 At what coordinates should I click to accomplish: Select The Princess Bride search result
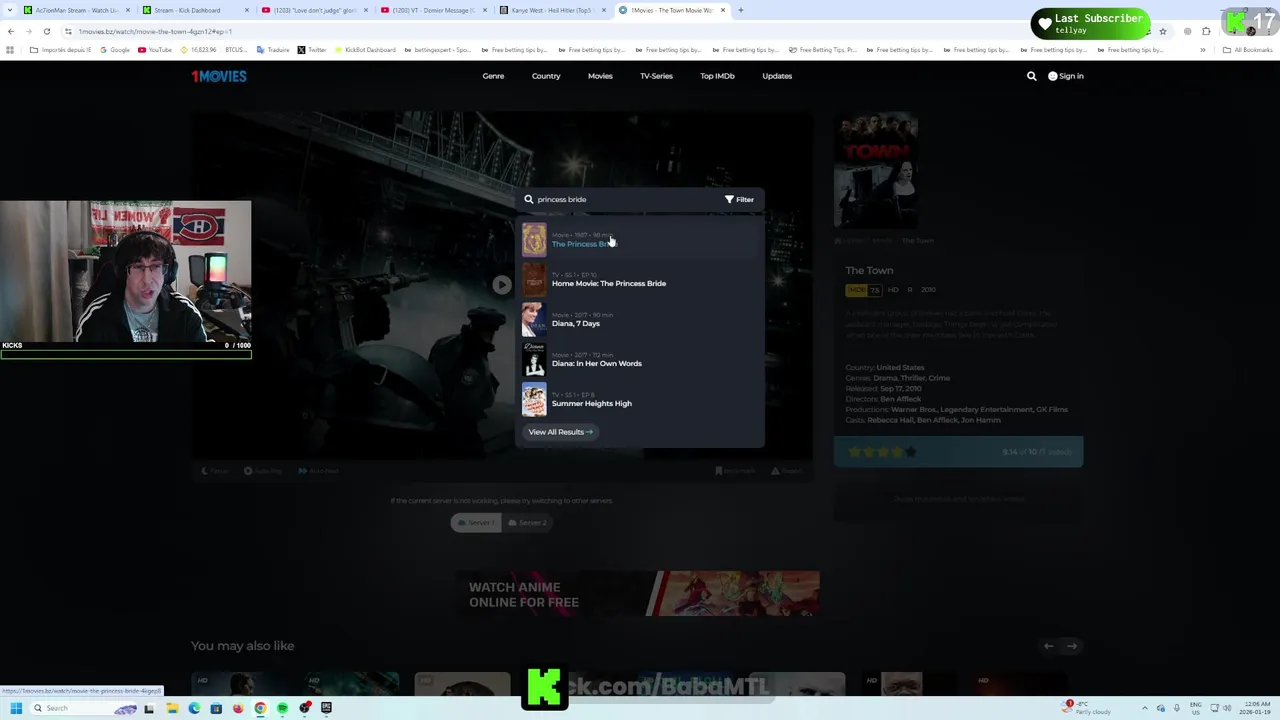tap(640, 240)
